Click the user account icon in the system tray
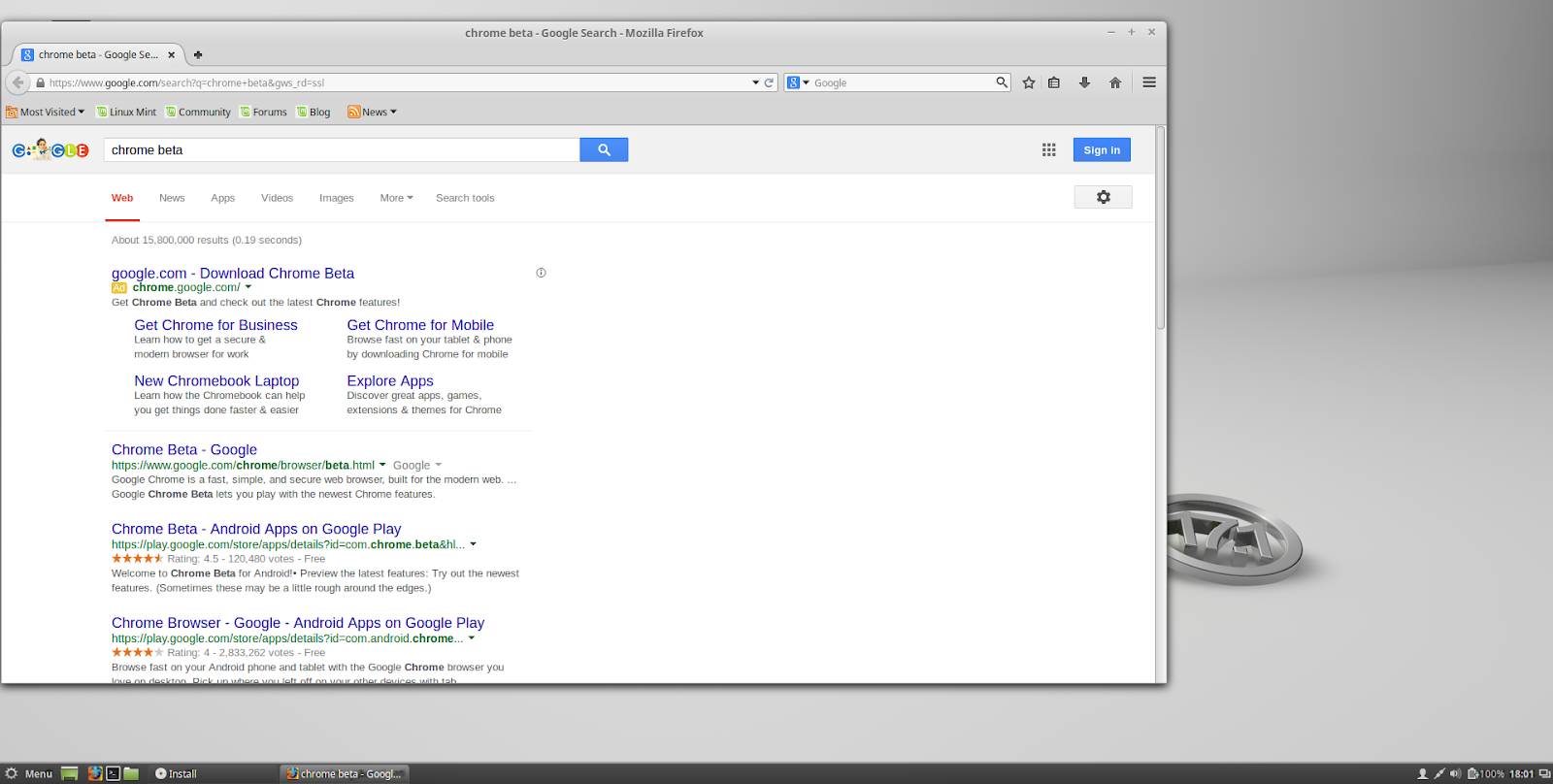The image size is (1553, 784). pyautogui.click(x=1423, y=773)
